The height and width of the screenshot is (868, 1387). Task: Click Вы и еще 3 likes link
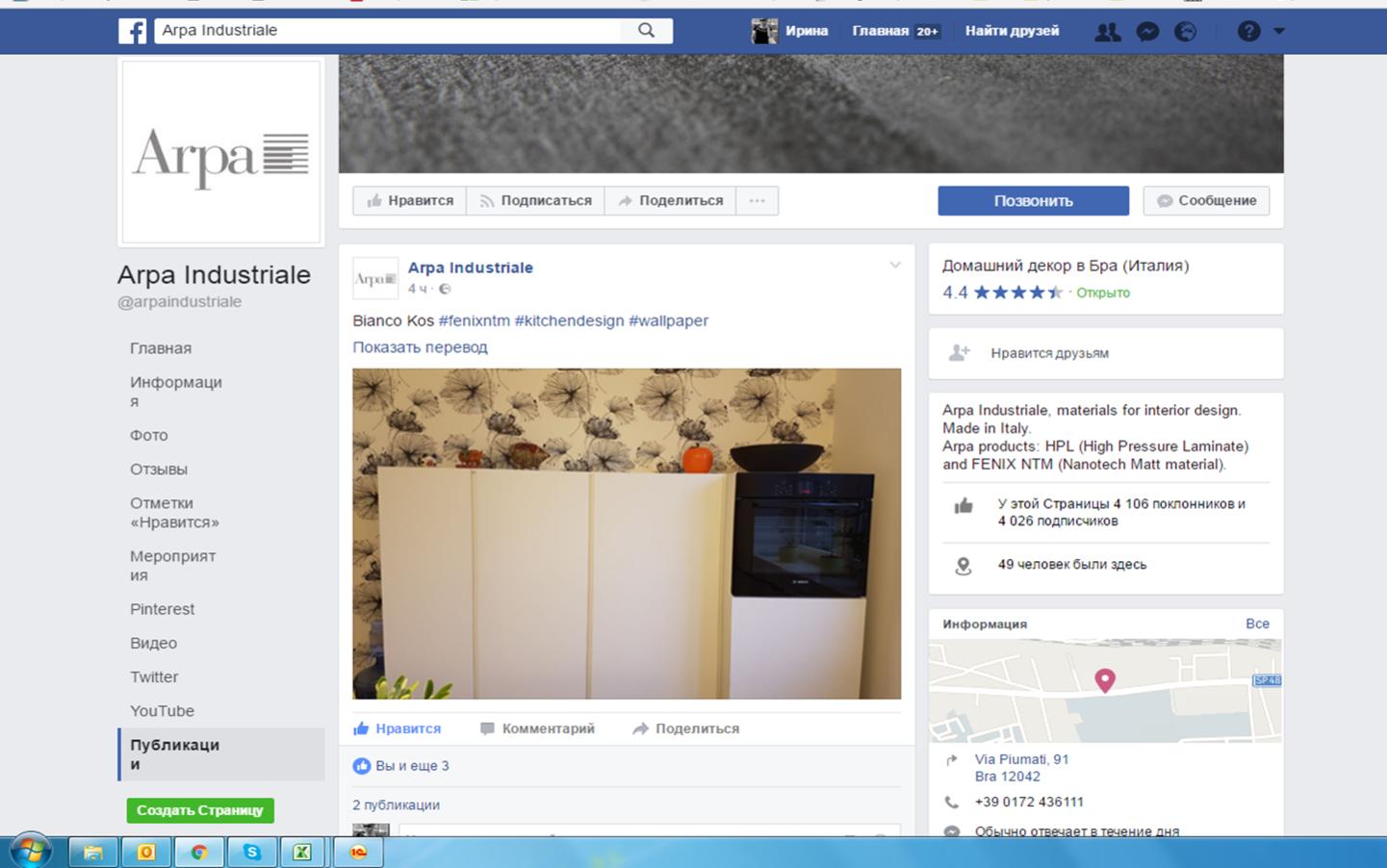point(412,766)
